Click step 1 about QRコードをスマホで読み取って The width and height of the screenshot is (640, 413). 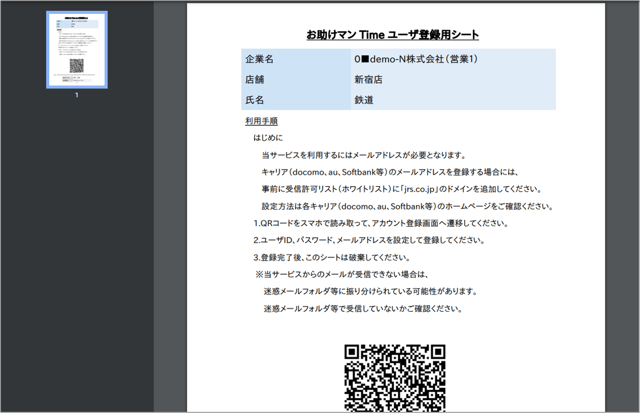[381, 224]
